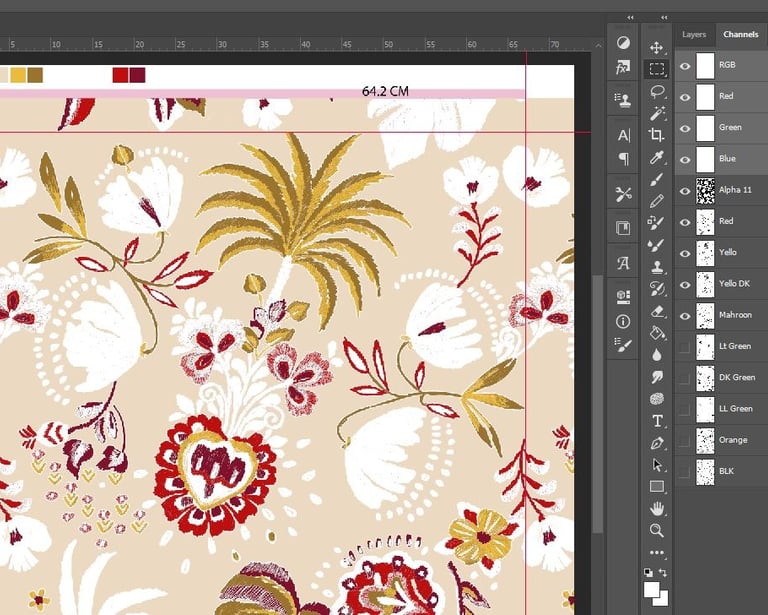The image size is (768, 615).
Task: Select the Pen tool
Action: click(x=656, y=443)
